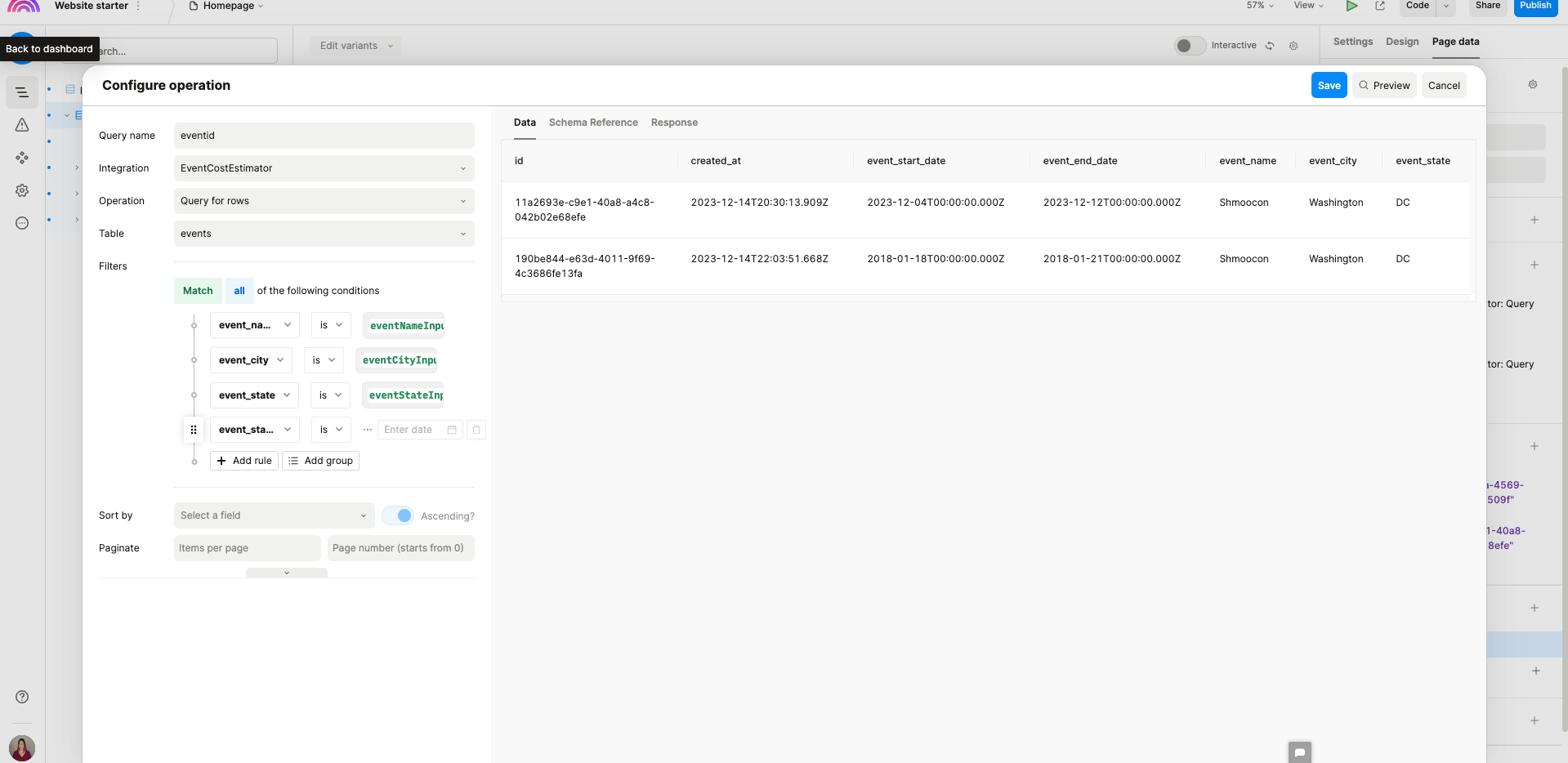Click the Add rule button
The width and height of the screenshot is (1568, 763).
pyautogui.click(x=244, y=461)
